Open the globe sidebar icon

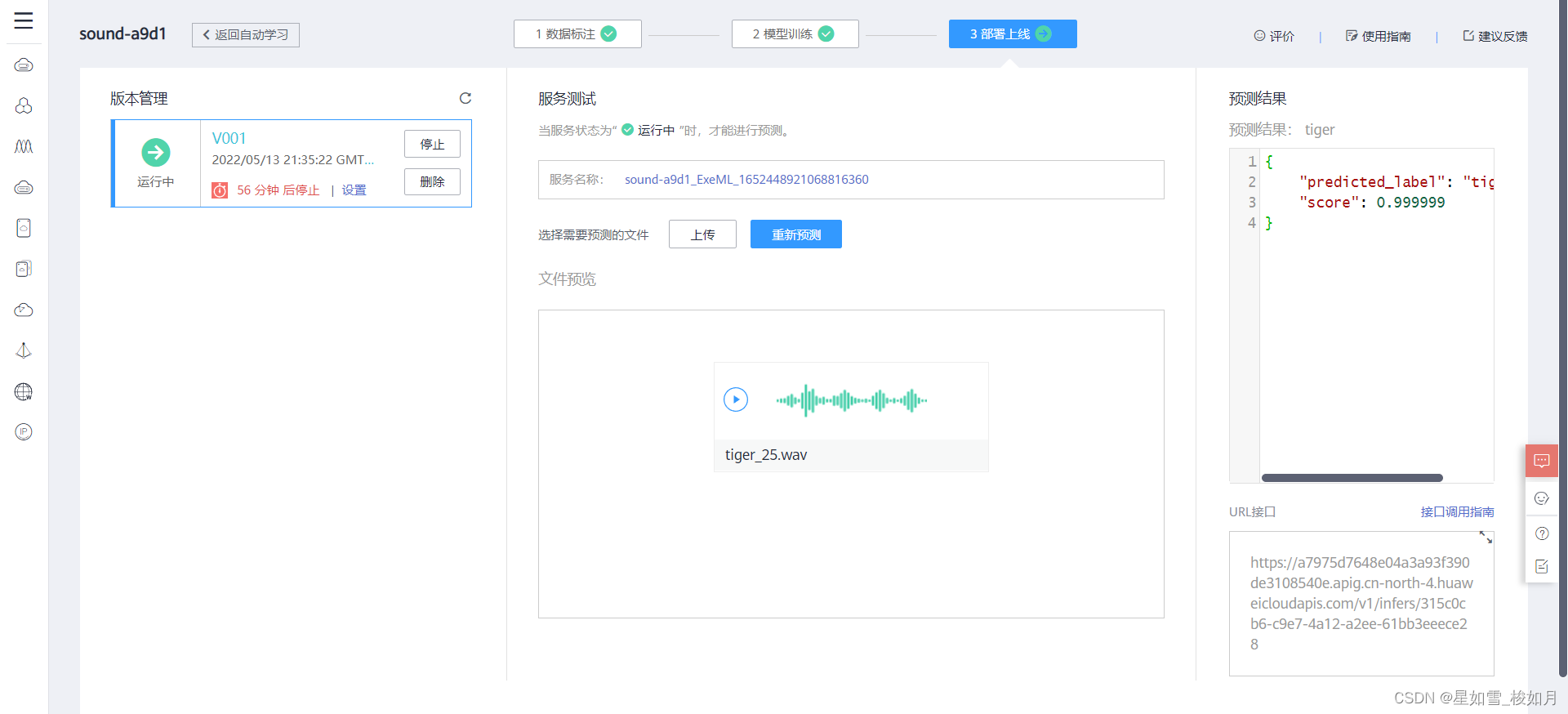point(24,391)
